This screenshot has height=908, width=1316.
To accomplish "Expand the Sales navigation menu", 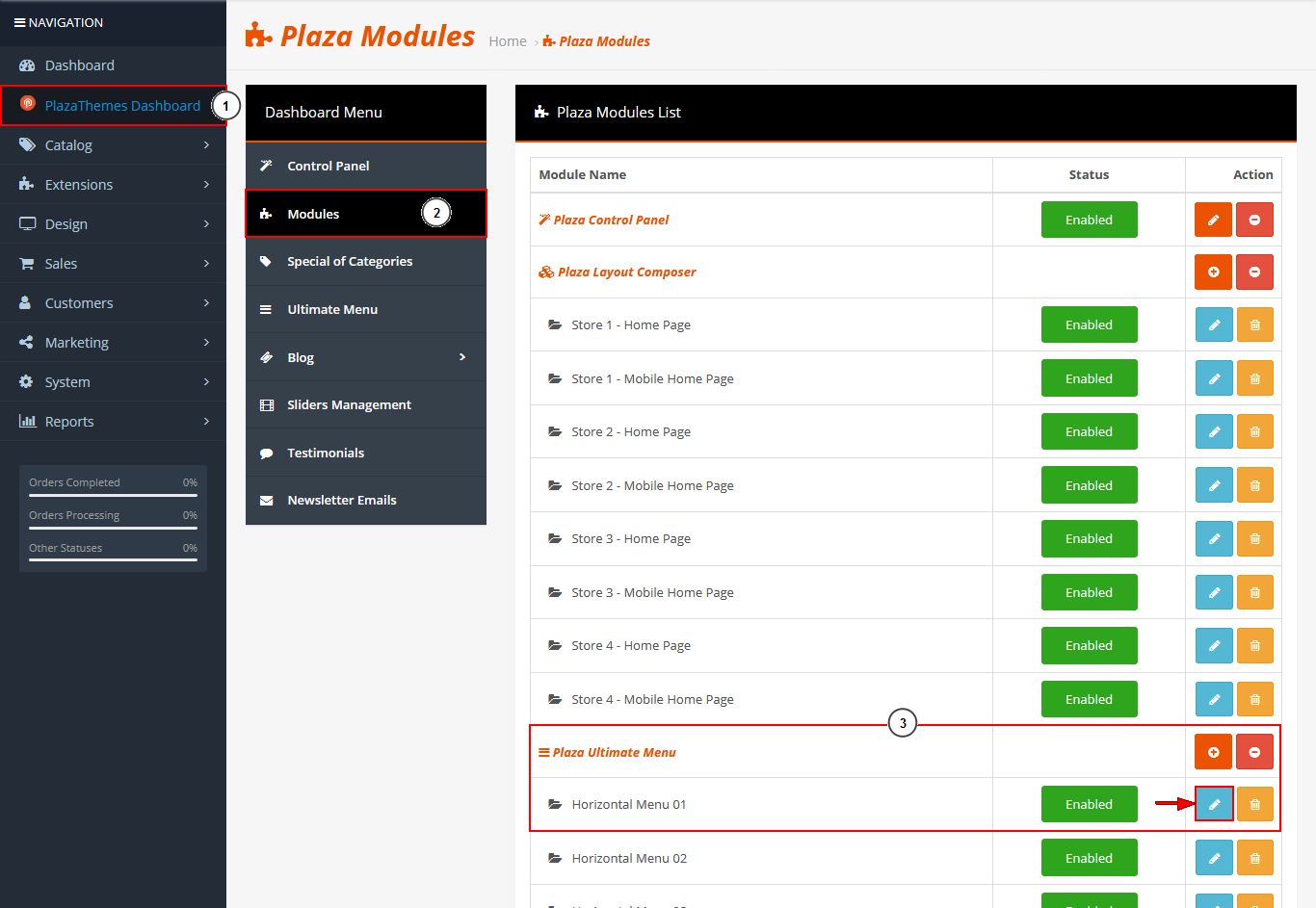I will [x=113, y=264].
